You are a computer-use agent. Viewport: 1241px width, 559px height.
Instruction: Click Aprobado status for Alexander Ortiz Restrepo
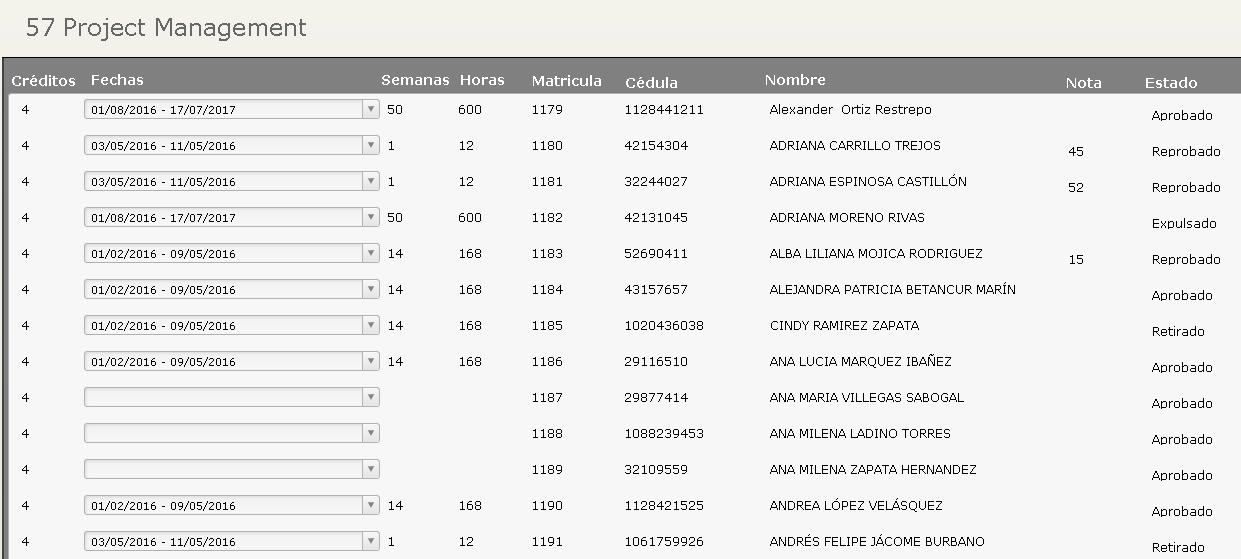coord(1182,115)
